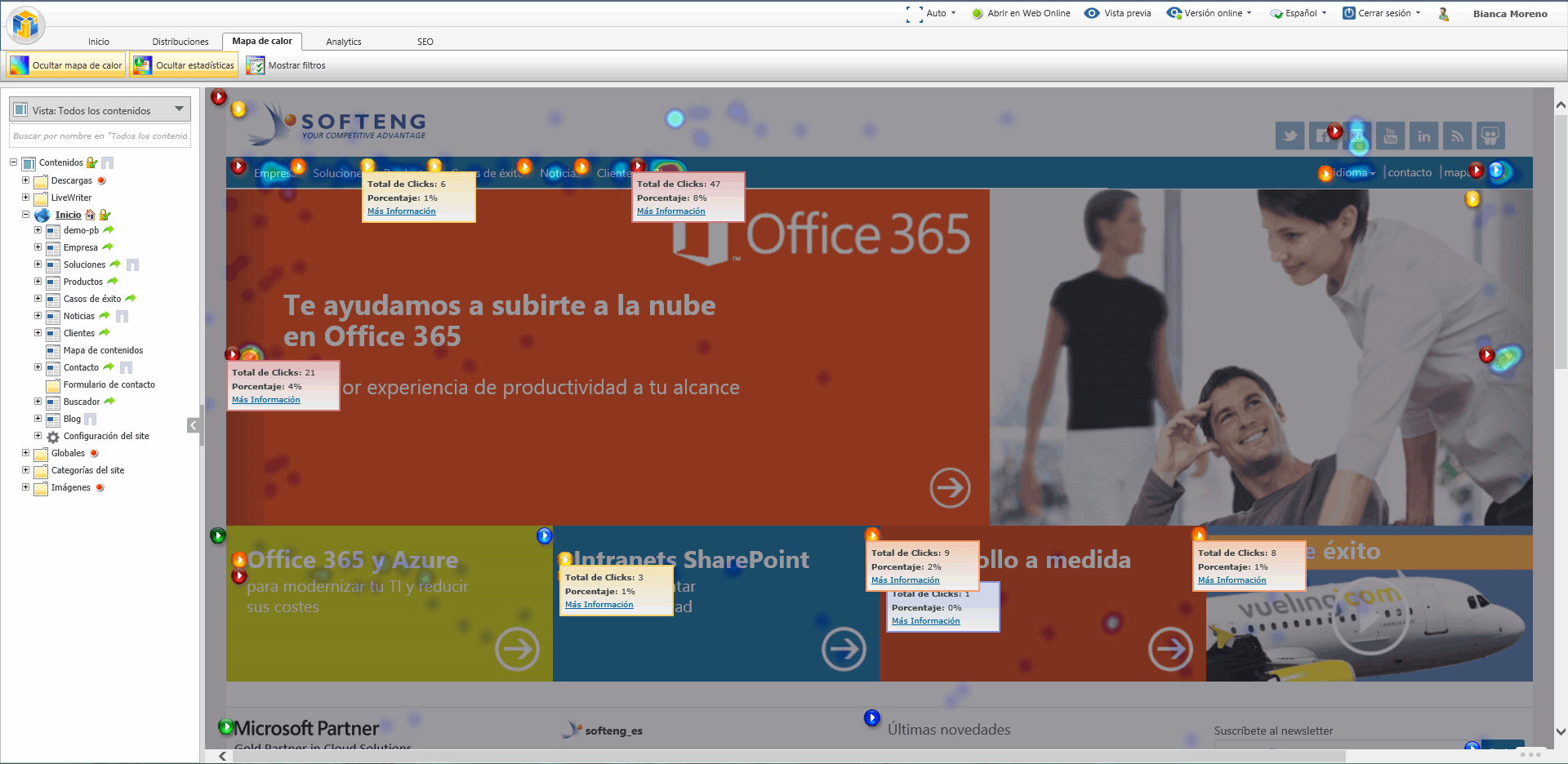
Task: Toggle Ocultar estadísticas button
Action: click(184, 65)
